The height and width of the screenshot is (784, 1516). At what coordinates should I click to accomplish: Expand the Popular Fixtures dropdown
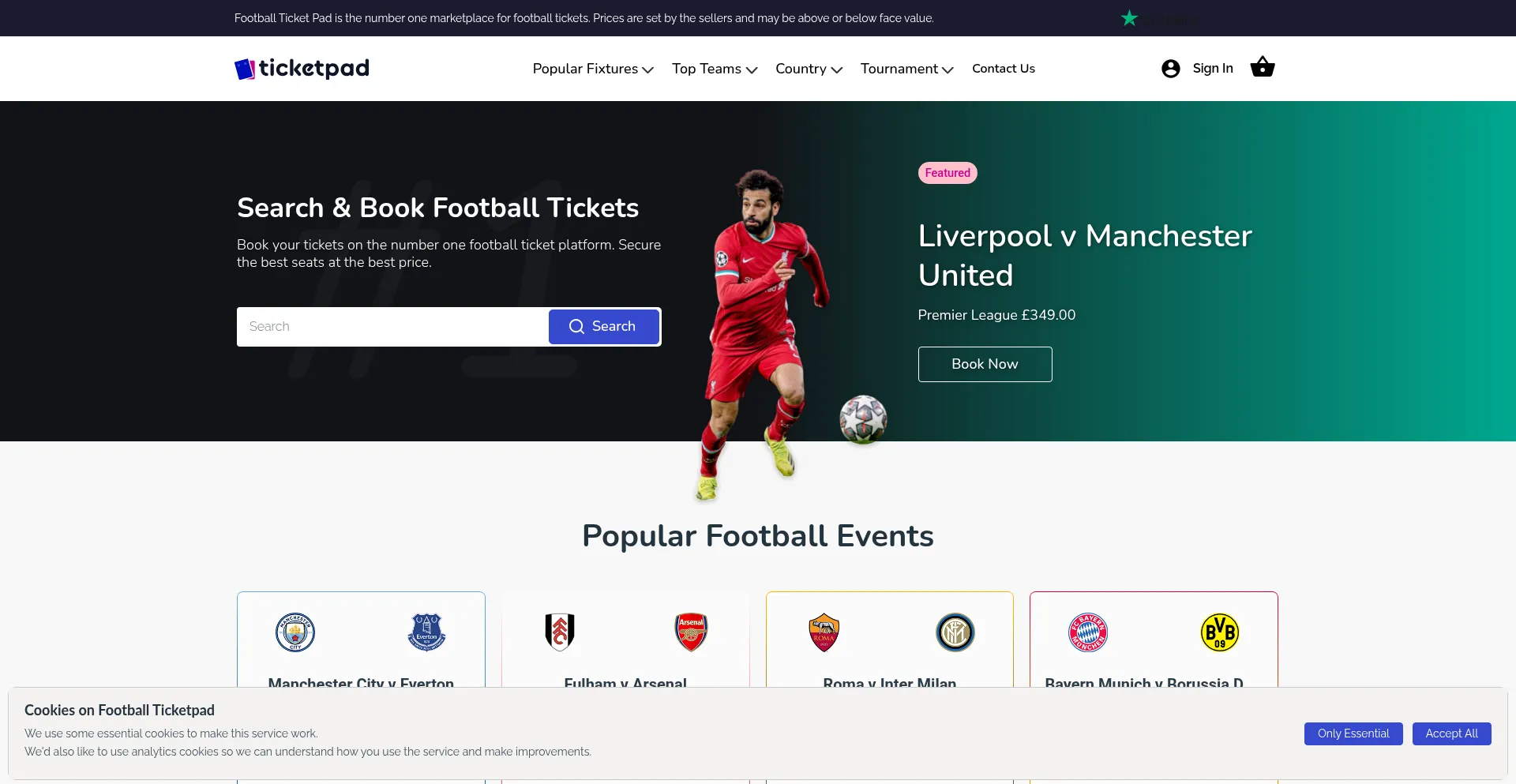pos(593,69)
